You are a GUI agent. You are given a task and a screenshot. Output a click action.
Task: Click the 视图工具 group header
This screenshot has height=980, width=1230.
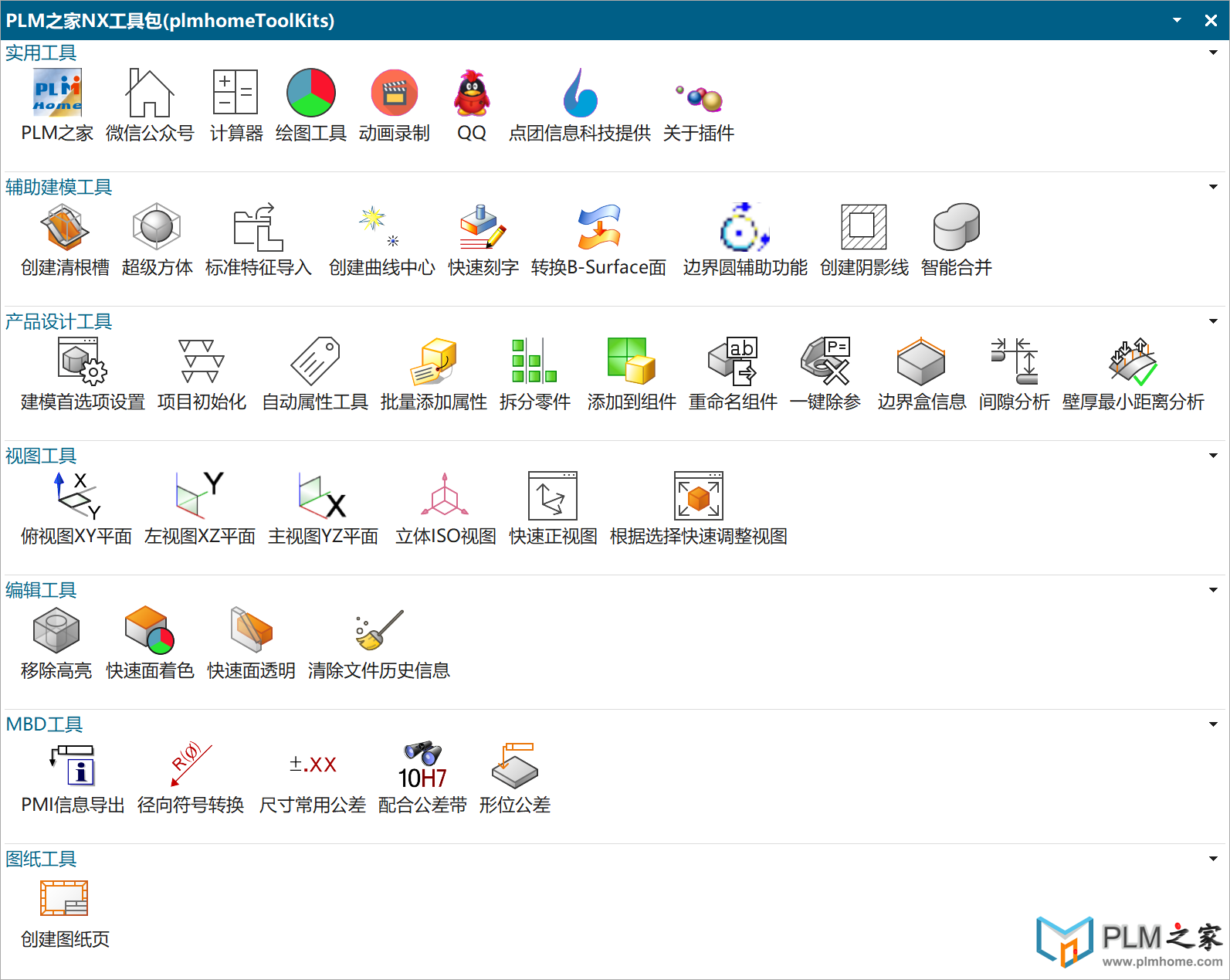point(41,456)
